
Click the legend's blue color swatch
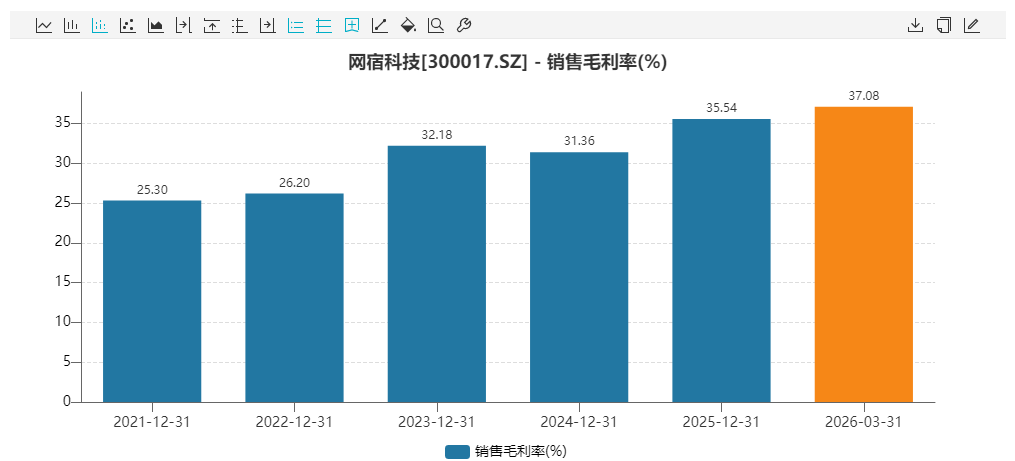[457, 452]
